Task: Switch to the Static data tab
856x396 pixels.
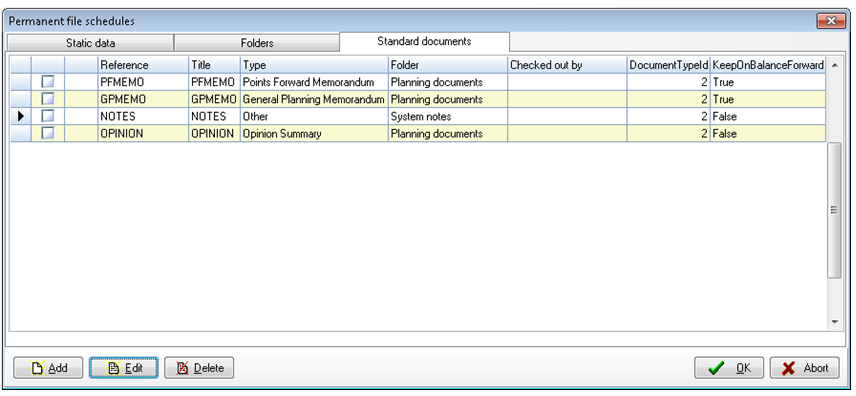Action: coord(91,43)
